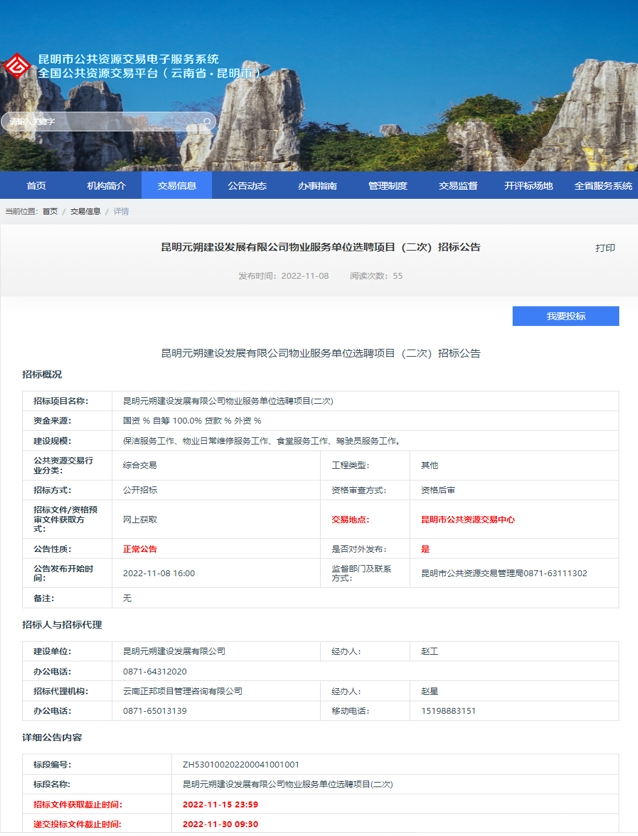638x836 pixels.
Task: Open the 机构简介 navigation tab
Action: (x=106, y=186)
